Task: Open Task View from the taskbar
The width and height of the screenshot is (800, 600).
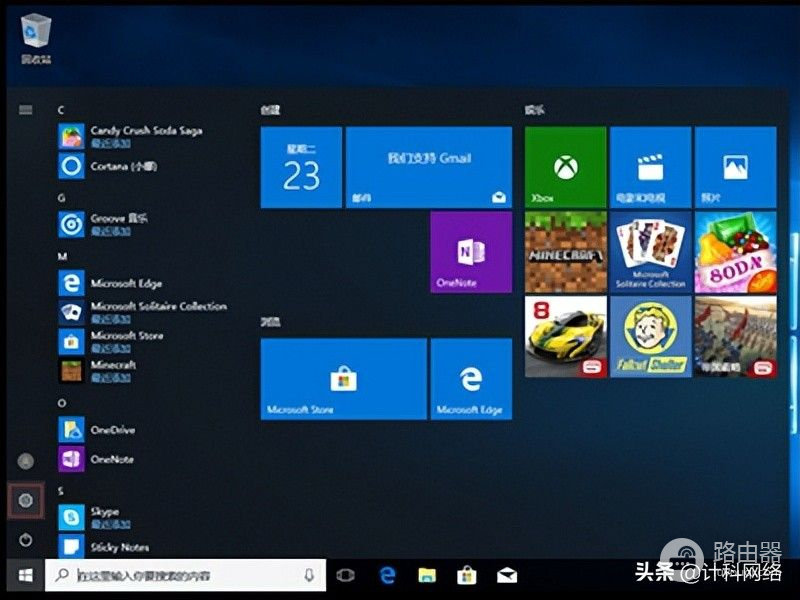Action: point(345,575)
